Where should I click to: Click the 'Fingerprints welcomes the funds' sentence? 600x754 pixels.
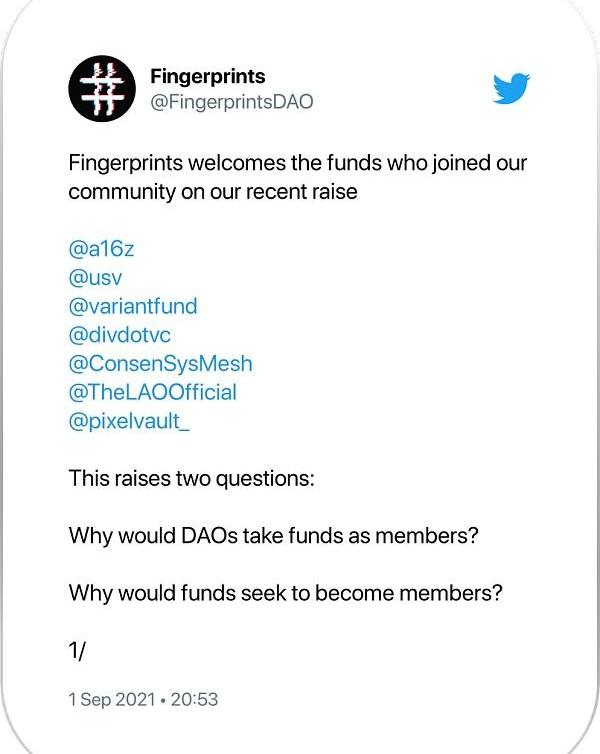[x=298, y=163]
